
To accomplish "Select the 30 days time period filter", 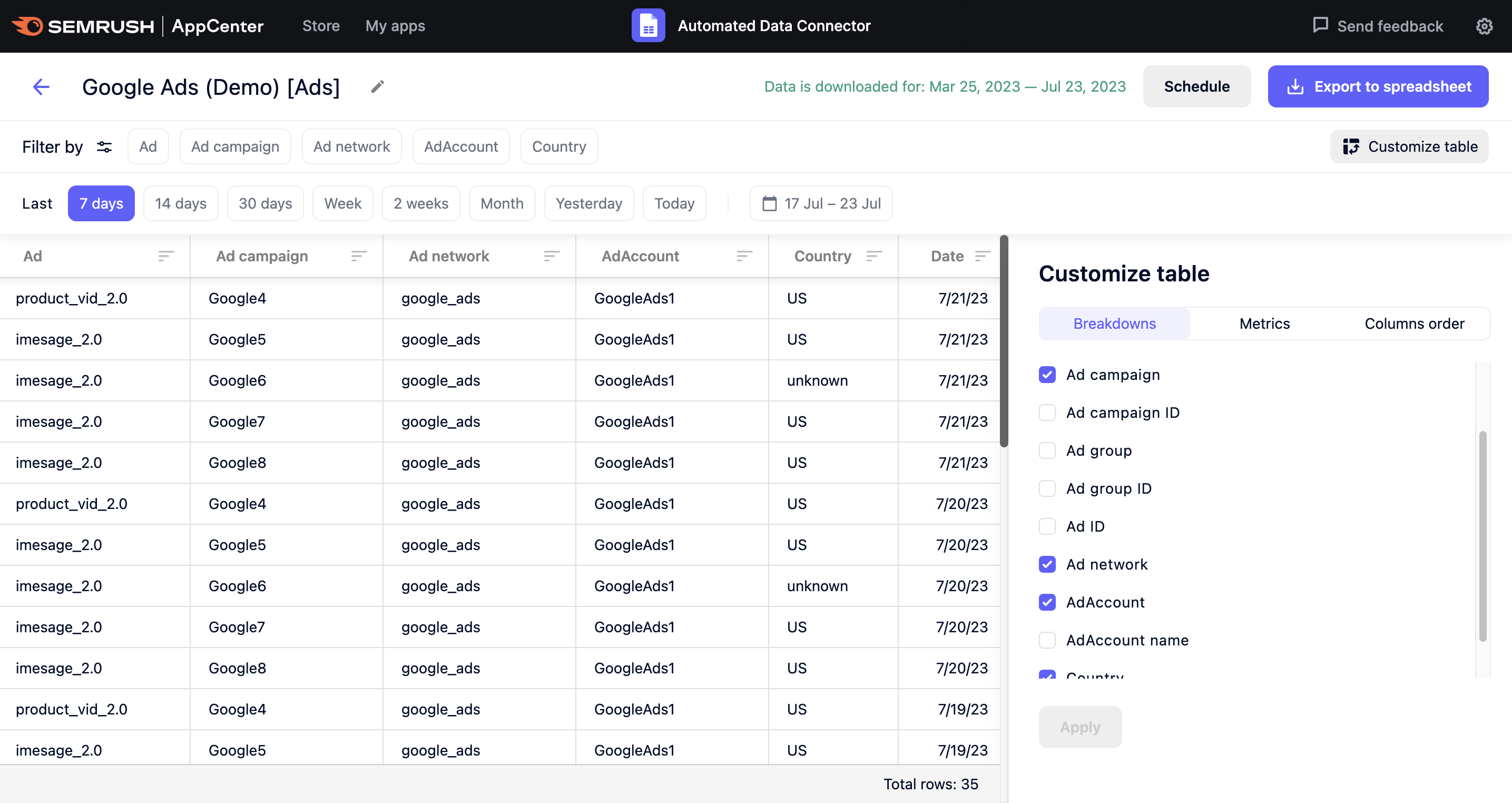I will 265,203.
